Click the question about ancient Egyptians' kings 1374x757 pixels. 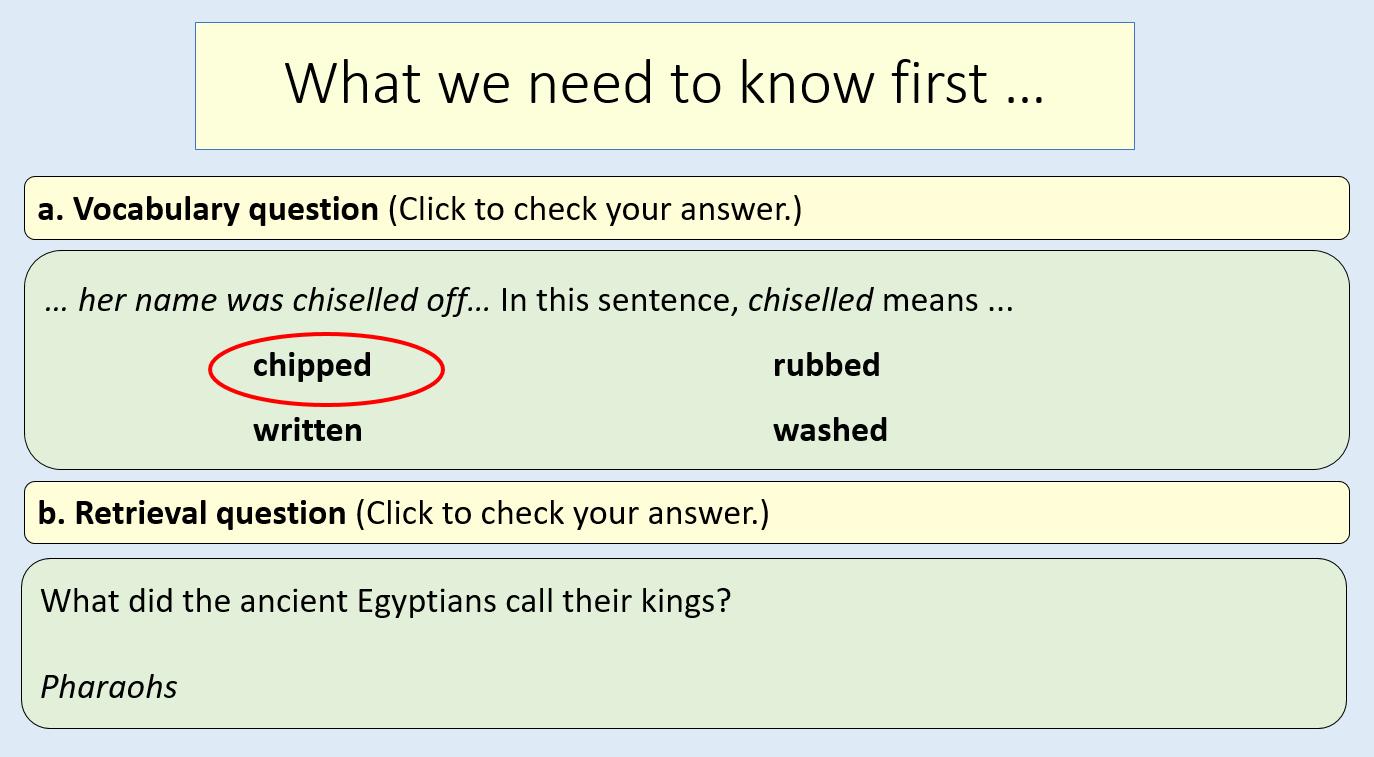386,601
